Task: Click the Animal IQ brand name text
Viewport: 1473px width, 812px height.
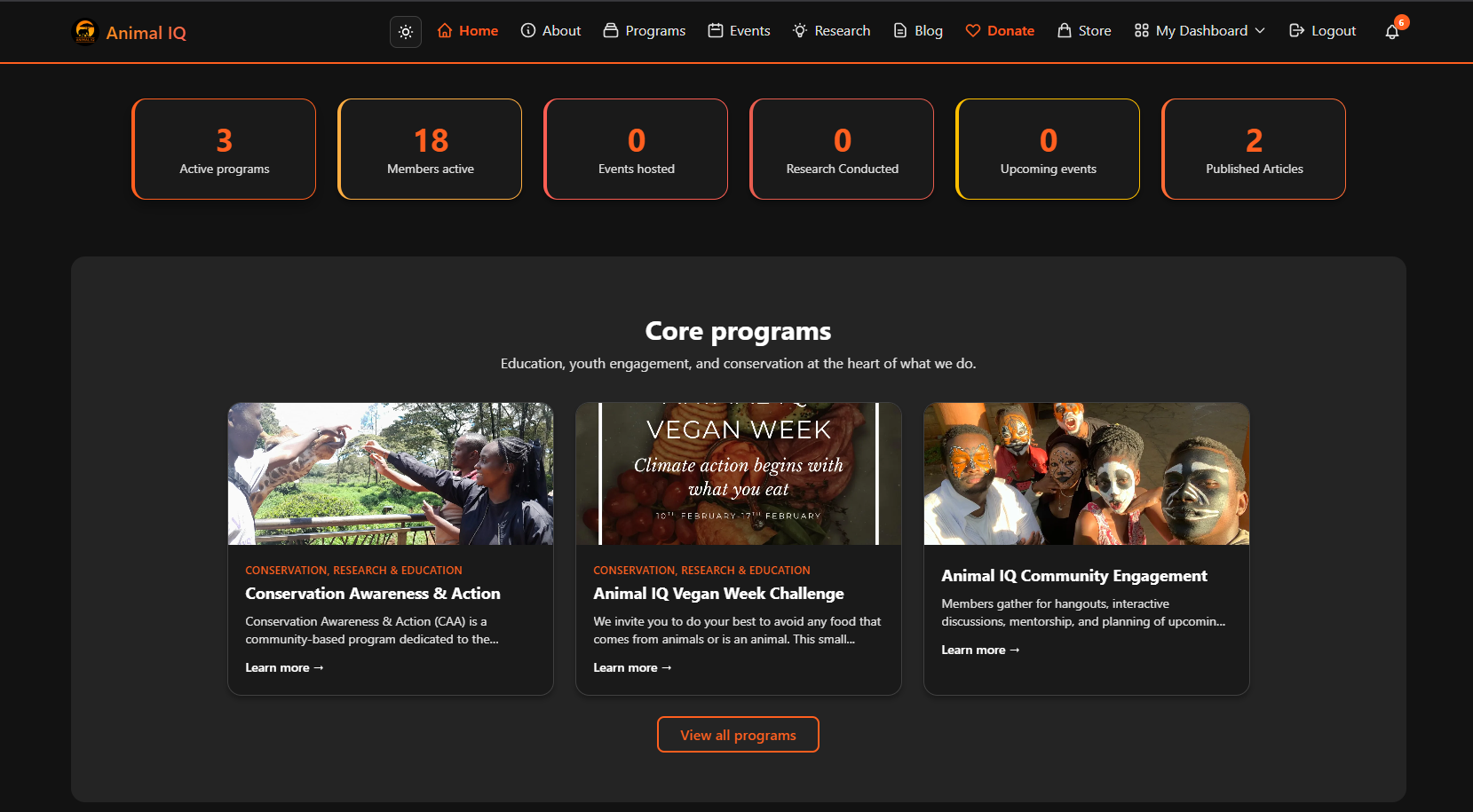Action: tap(147, 33)
